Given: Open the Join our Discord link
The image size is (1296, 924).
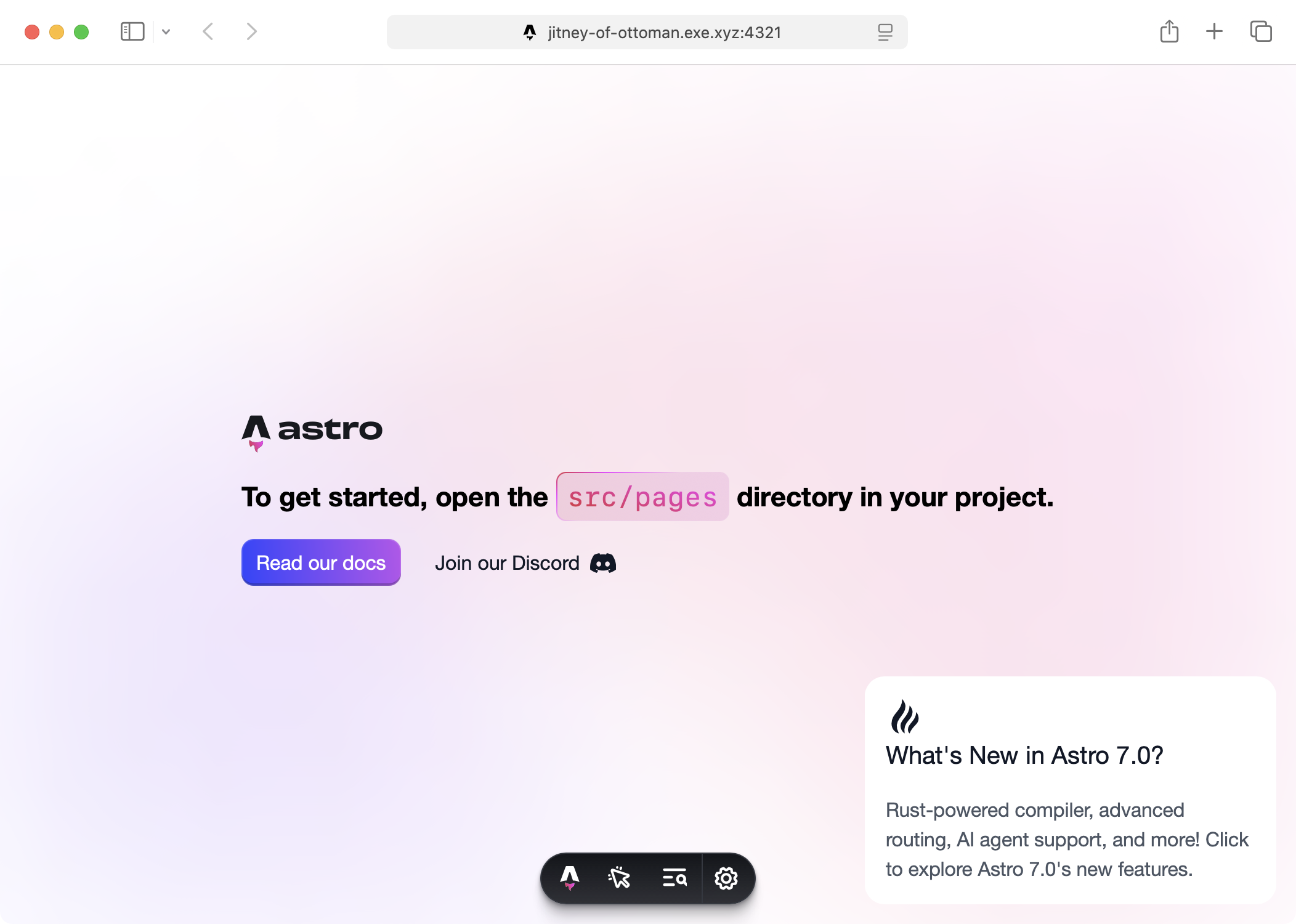Looking at the screenshot, I should point(525,563).
